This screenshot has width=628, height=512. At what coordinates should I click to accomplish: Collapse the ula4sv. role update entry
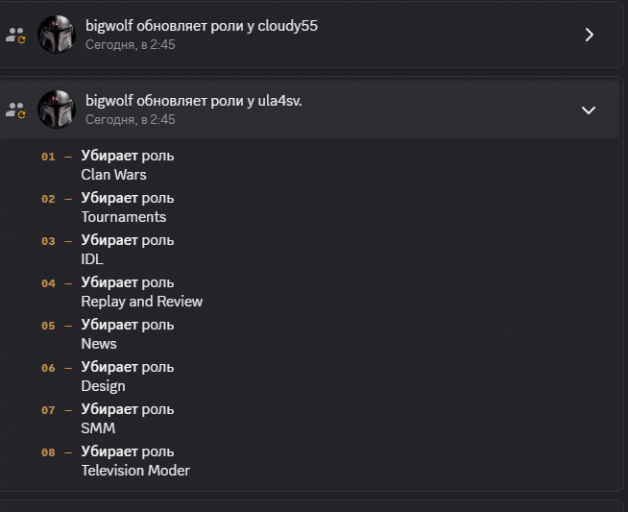click(588, 110)
